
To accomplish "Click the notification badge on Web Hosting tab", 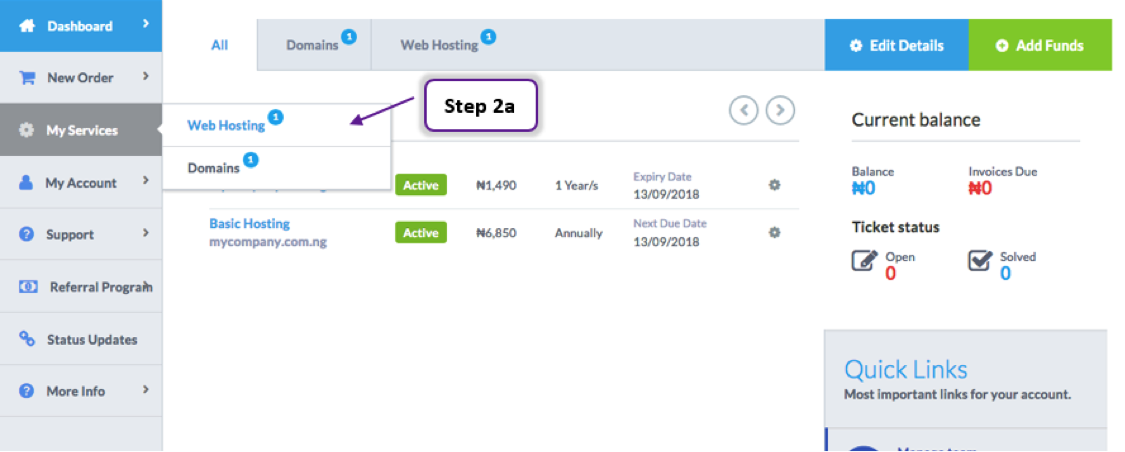I will (x=488, y=36).
